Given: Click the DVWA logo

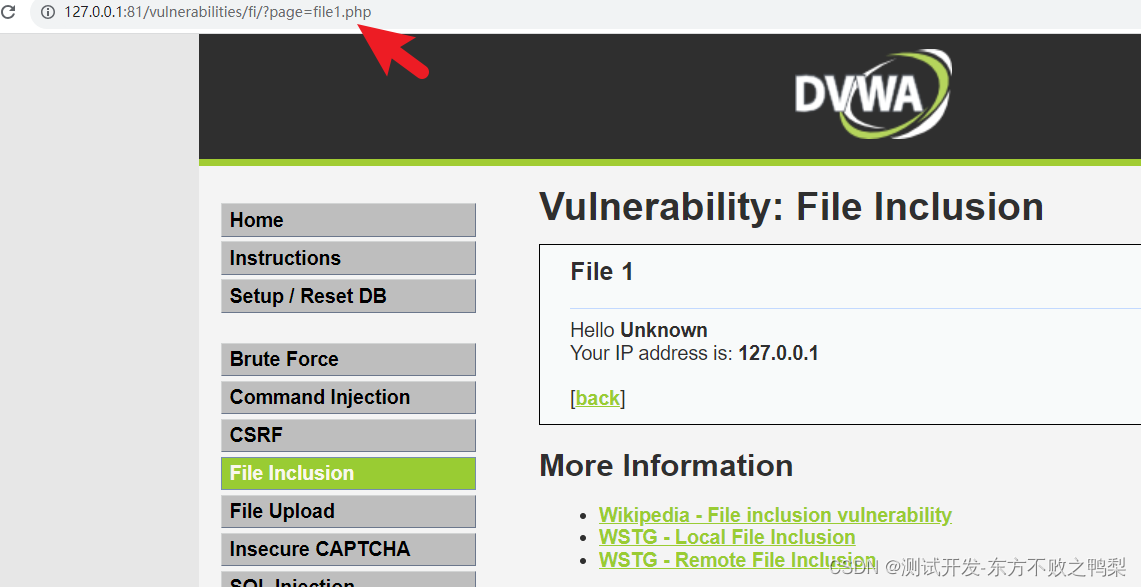Looking at the screenshot, I should click(x=871, y=94).
